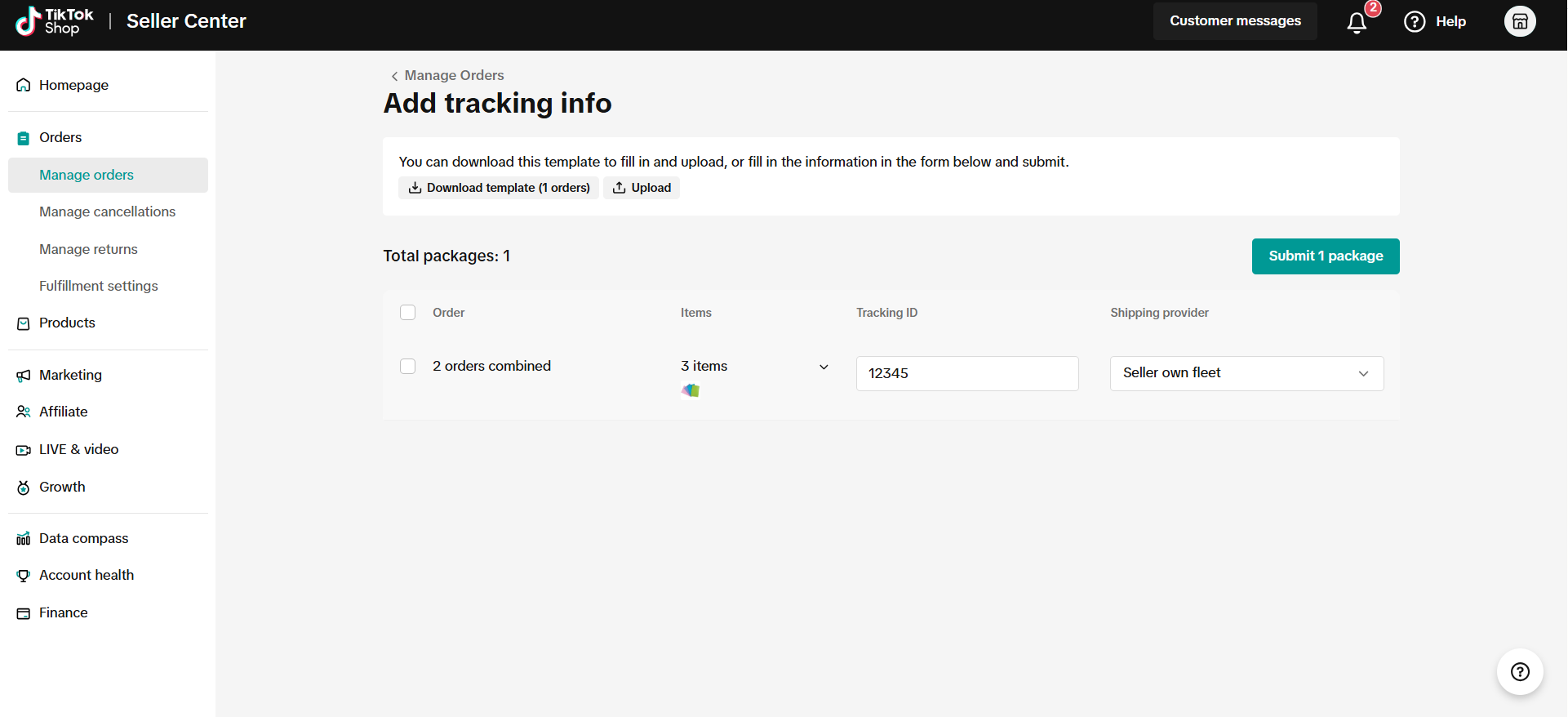This screenshot has width=1568, height=717.
Task: Expand the 3 items list
Action: (824, 367)
